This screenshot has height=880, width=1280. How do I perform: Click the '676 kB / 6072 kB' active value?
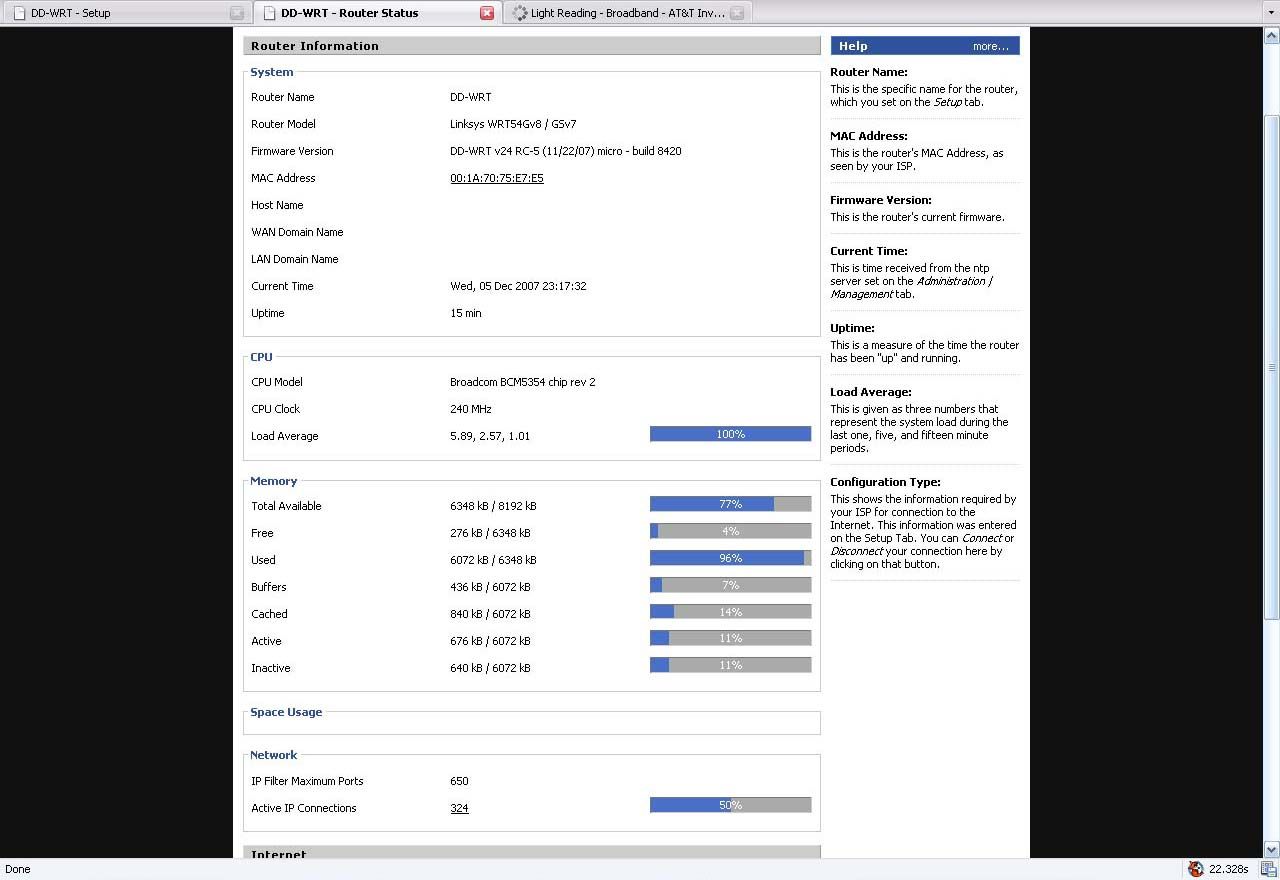pyautogui.click(x=490, y=641)
